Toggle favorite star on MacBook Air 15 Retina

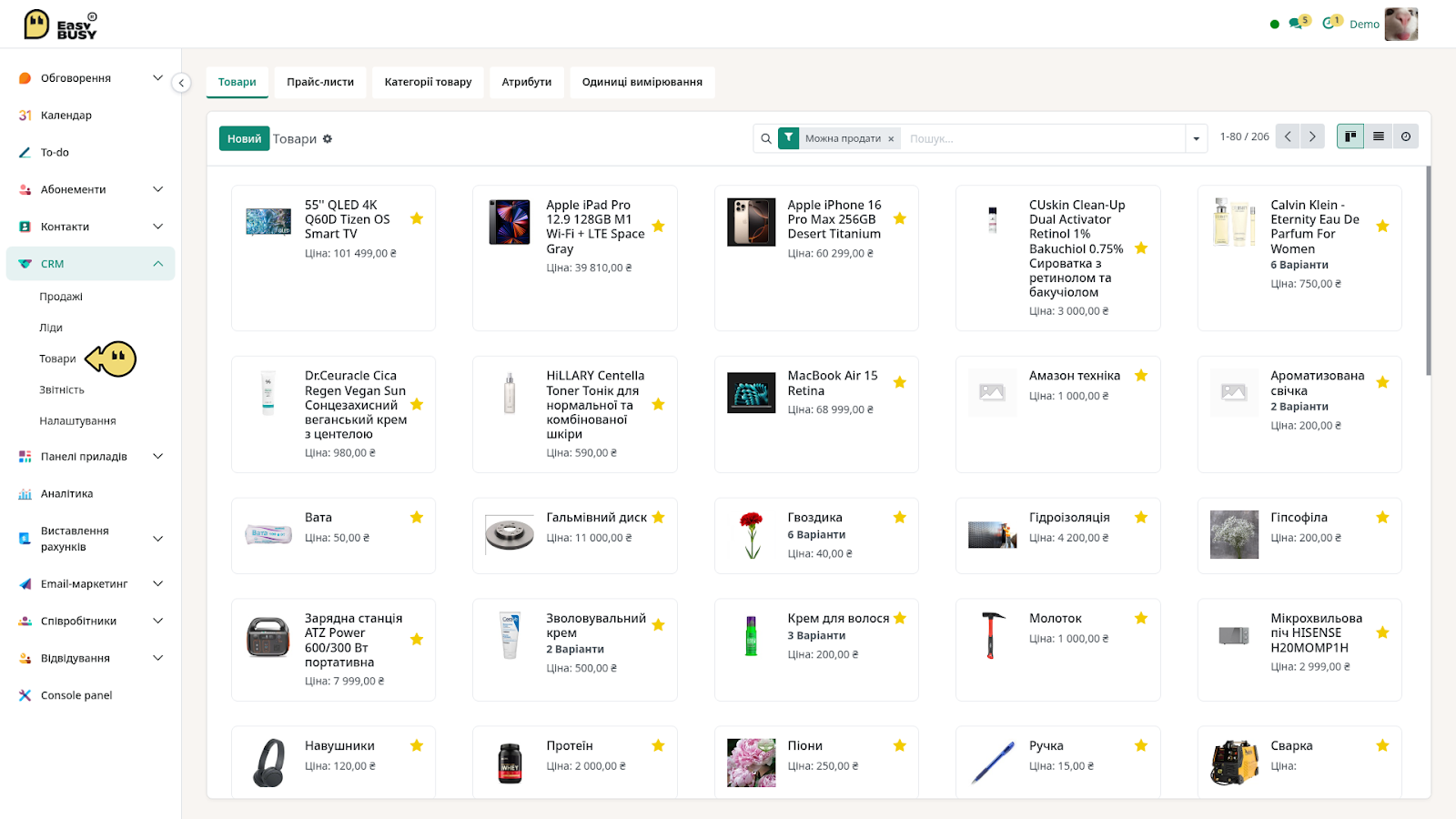click(900, 382)
